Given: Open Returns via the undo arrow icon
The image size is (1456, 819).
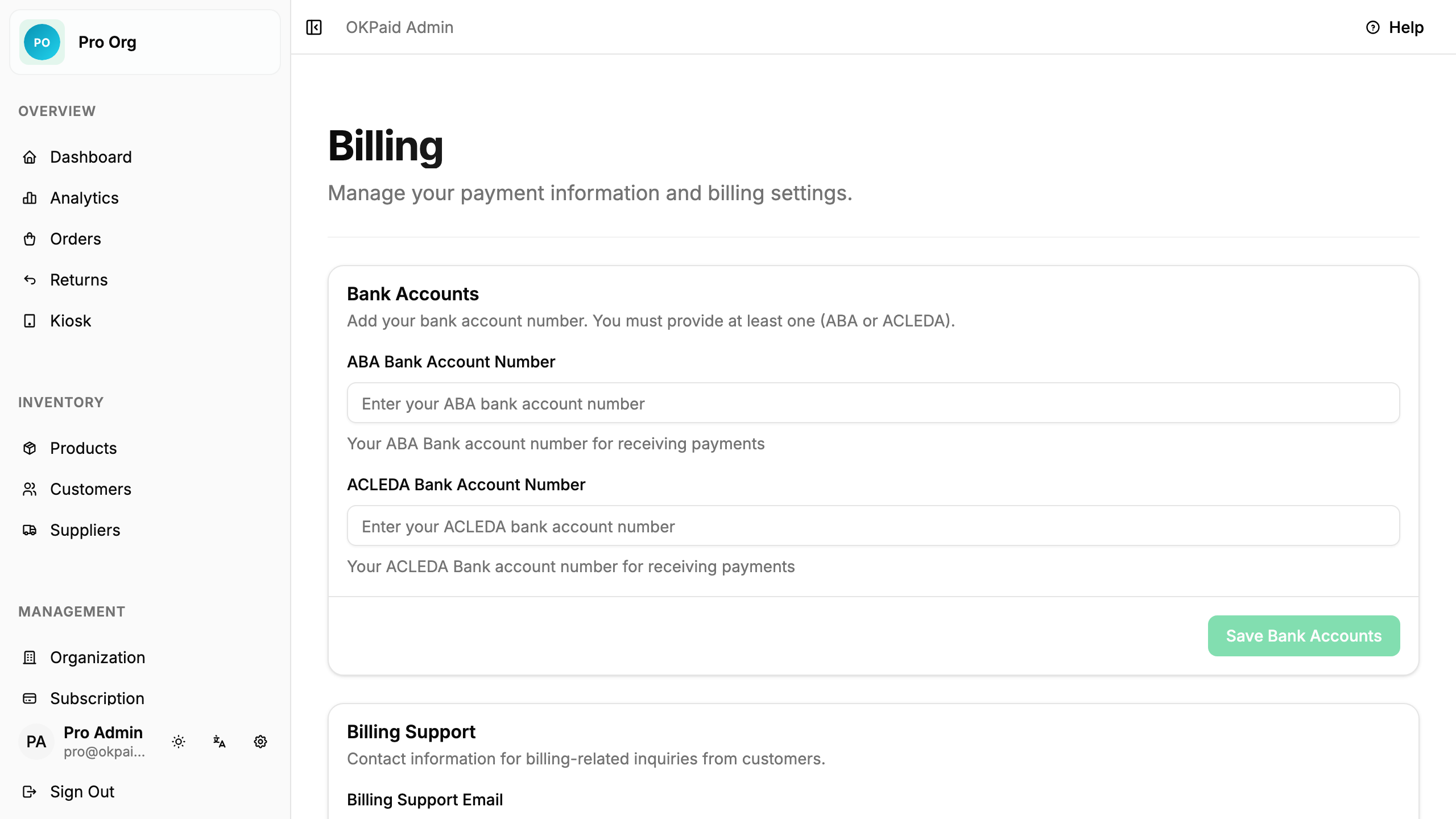Looking at the screenshot, I should (30, 280).
